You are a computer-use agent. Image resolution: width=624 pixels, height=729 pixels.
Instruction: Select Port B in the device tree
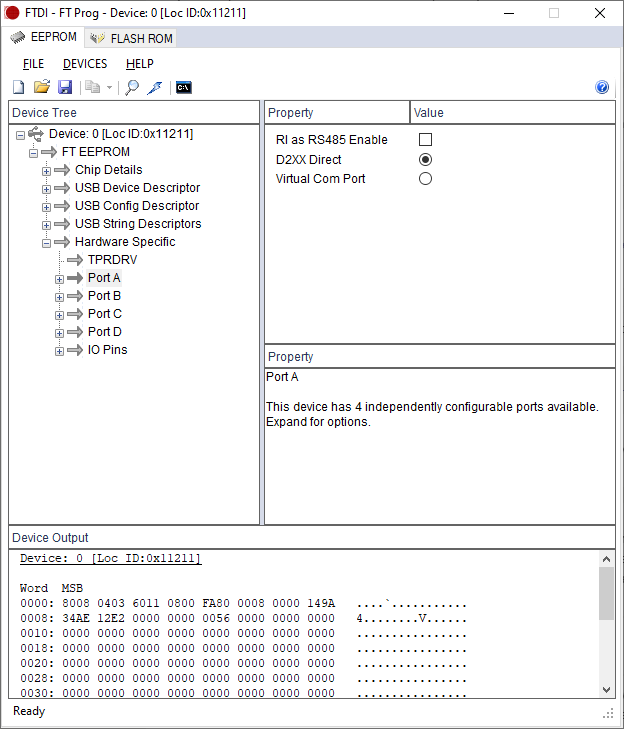pos(104,296)
